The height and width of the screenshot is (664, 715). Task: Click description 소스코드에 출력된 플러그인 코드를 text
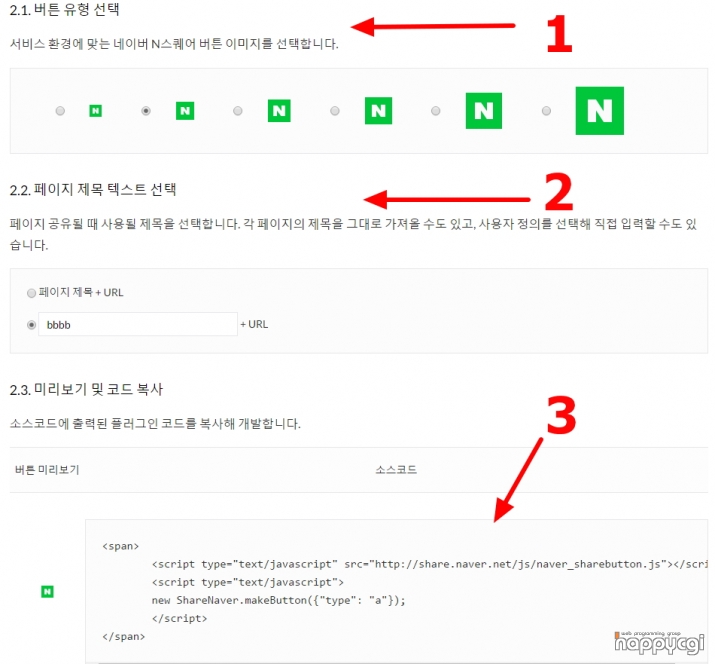pyautogui.click(x=155, y=424)
